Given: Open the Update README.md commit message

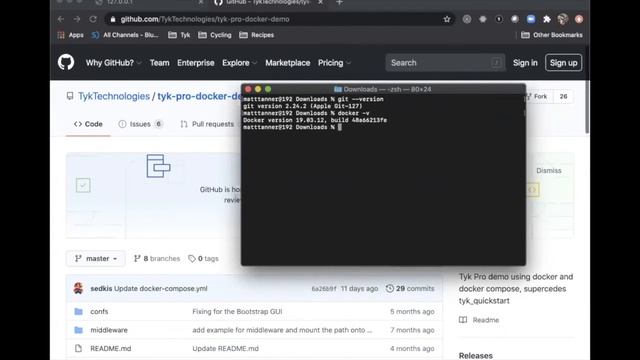Looking at the screenshot, I should click(x=225, y=349).
